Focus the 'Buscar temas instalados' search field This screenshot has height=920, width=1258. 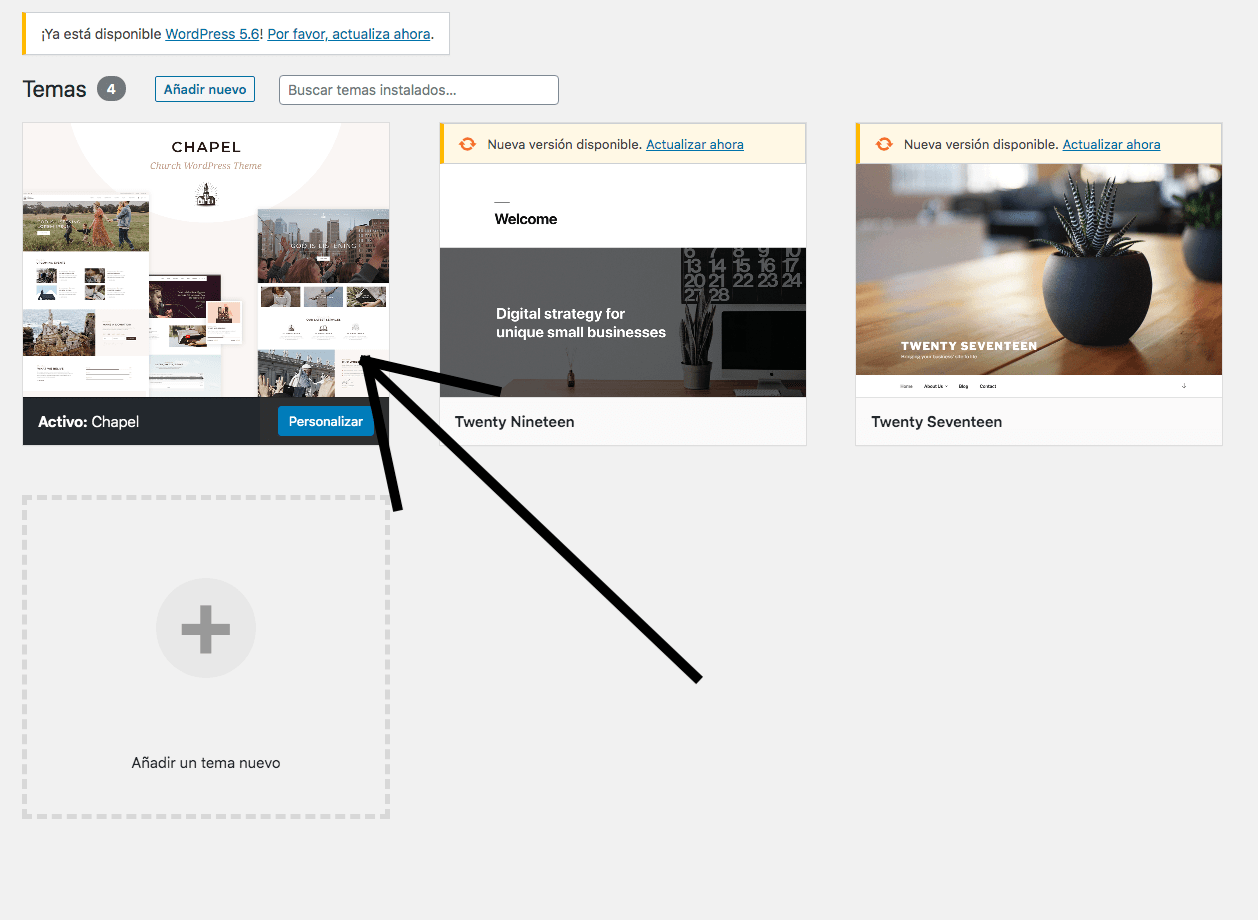(419, 90)
